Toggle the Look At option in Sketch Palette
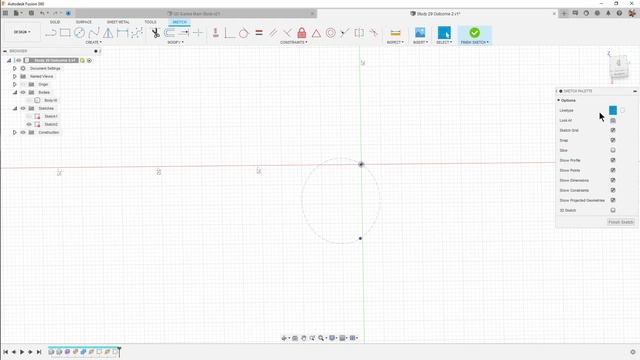 coord(613,120)
